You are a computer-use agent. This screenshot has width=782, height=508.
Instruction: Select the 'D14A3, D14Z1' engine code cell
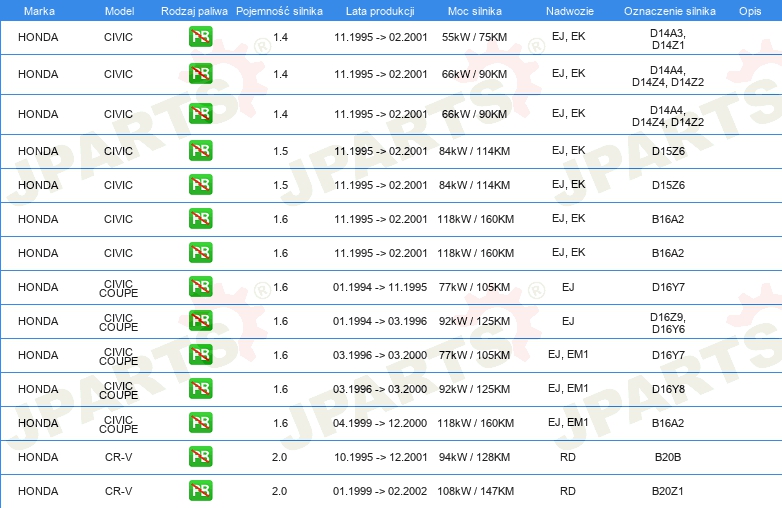pyautogui.click(x=668, y=39)
